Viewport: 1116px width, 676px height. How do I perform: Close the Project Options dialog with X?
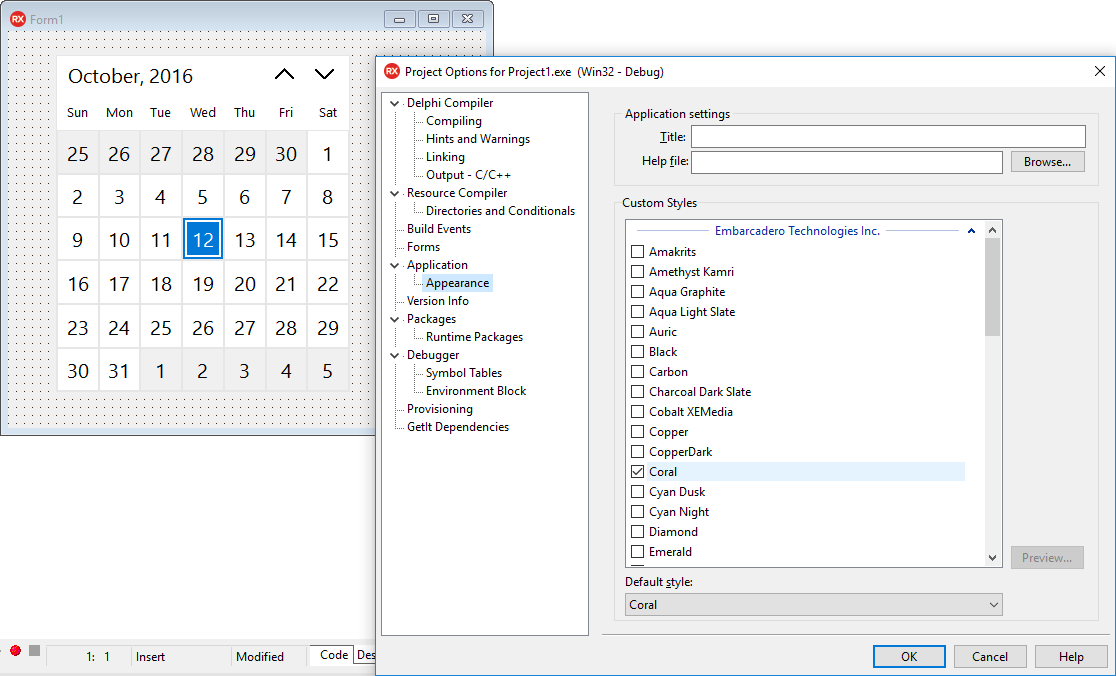tap(1100, 71)
